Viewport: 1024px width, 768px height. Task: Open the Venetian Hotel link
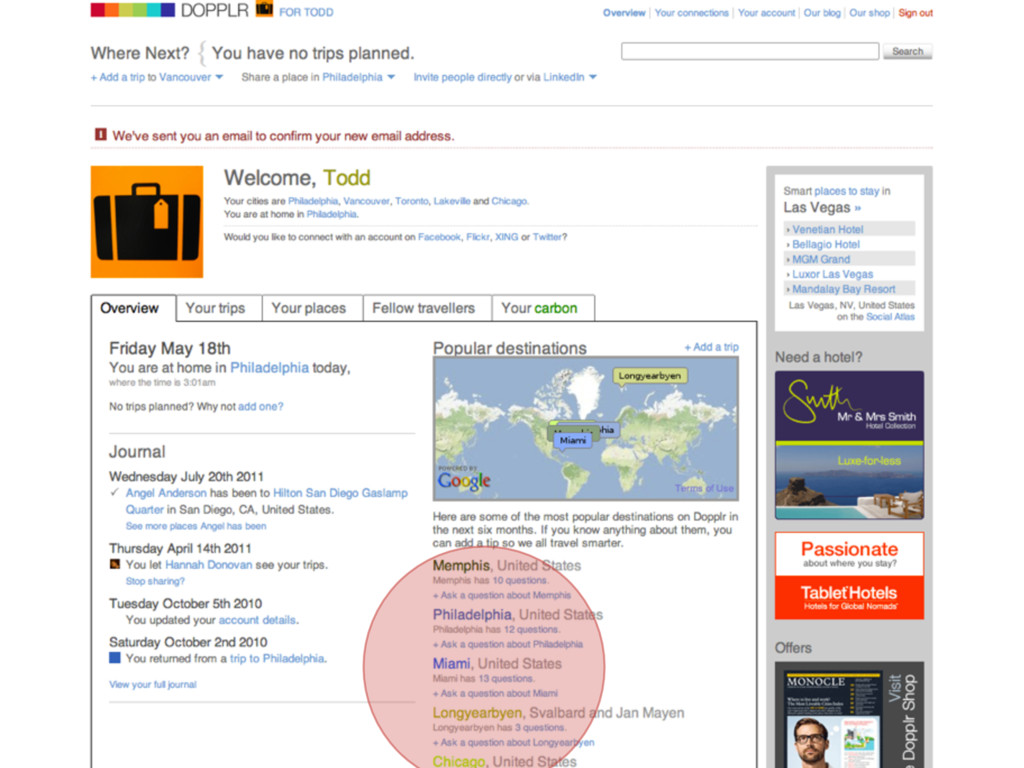827,229
